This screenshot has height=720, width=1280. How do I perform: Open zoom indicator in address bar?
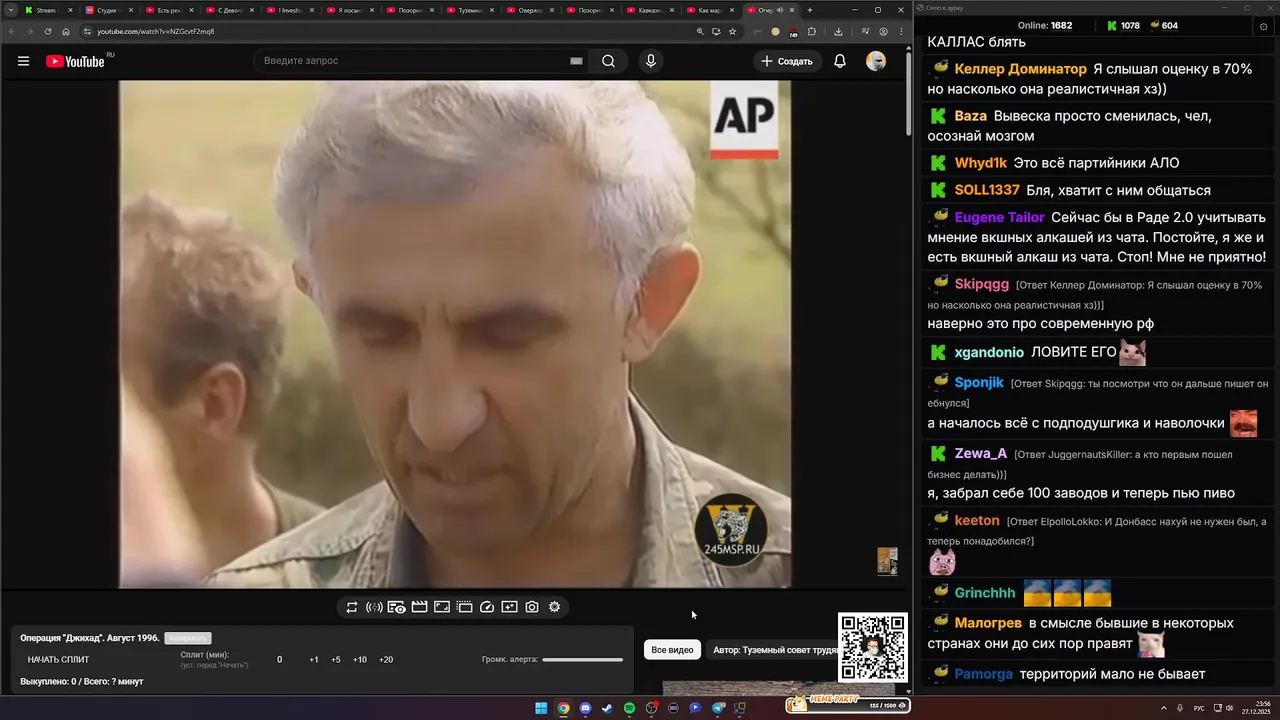click(700, 31)
